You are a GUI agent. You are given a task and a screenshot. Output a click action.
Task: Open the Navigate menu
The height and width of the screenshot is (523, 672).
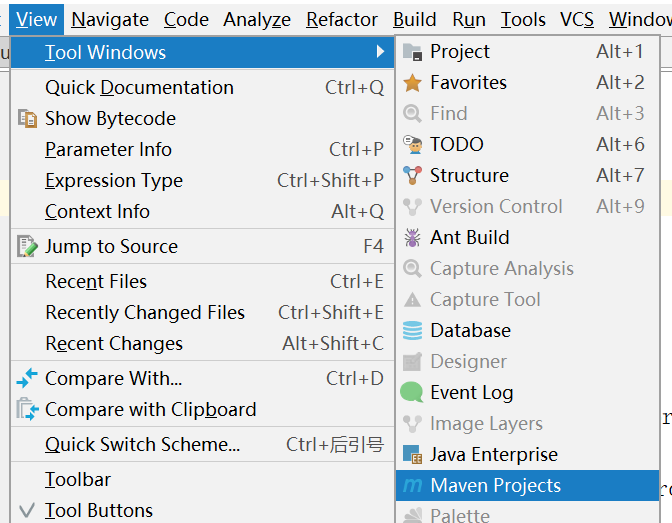click(110, 19)
